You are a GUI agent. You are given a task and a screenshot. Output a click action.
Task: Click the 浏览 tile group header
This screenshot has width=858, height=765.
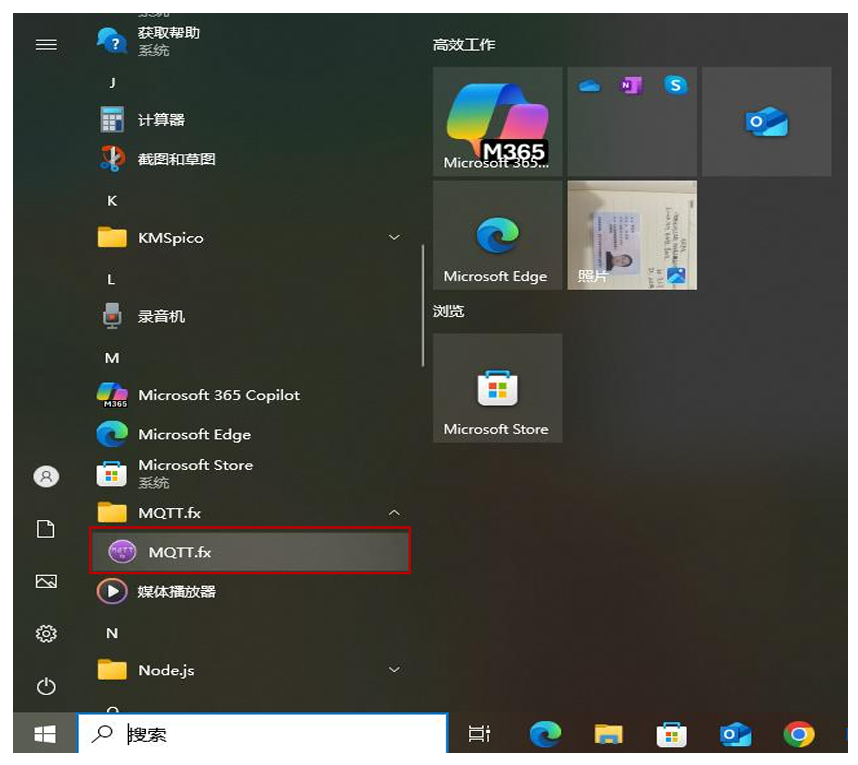tap(448, 311)
